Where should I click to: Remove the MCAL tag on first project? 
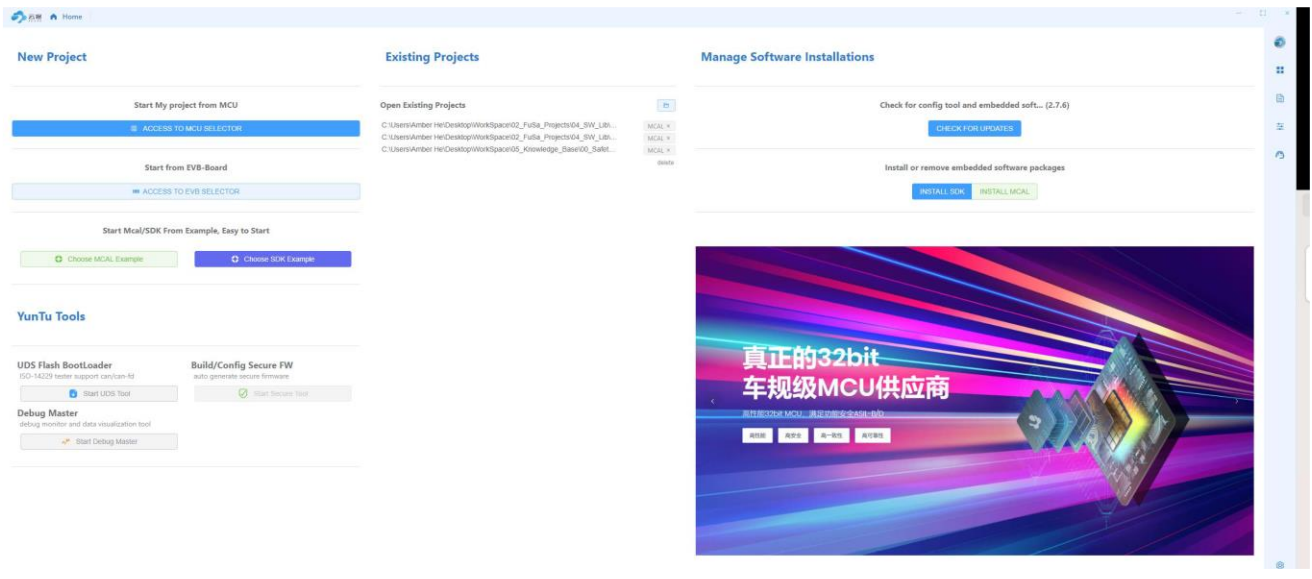[668, 126]
